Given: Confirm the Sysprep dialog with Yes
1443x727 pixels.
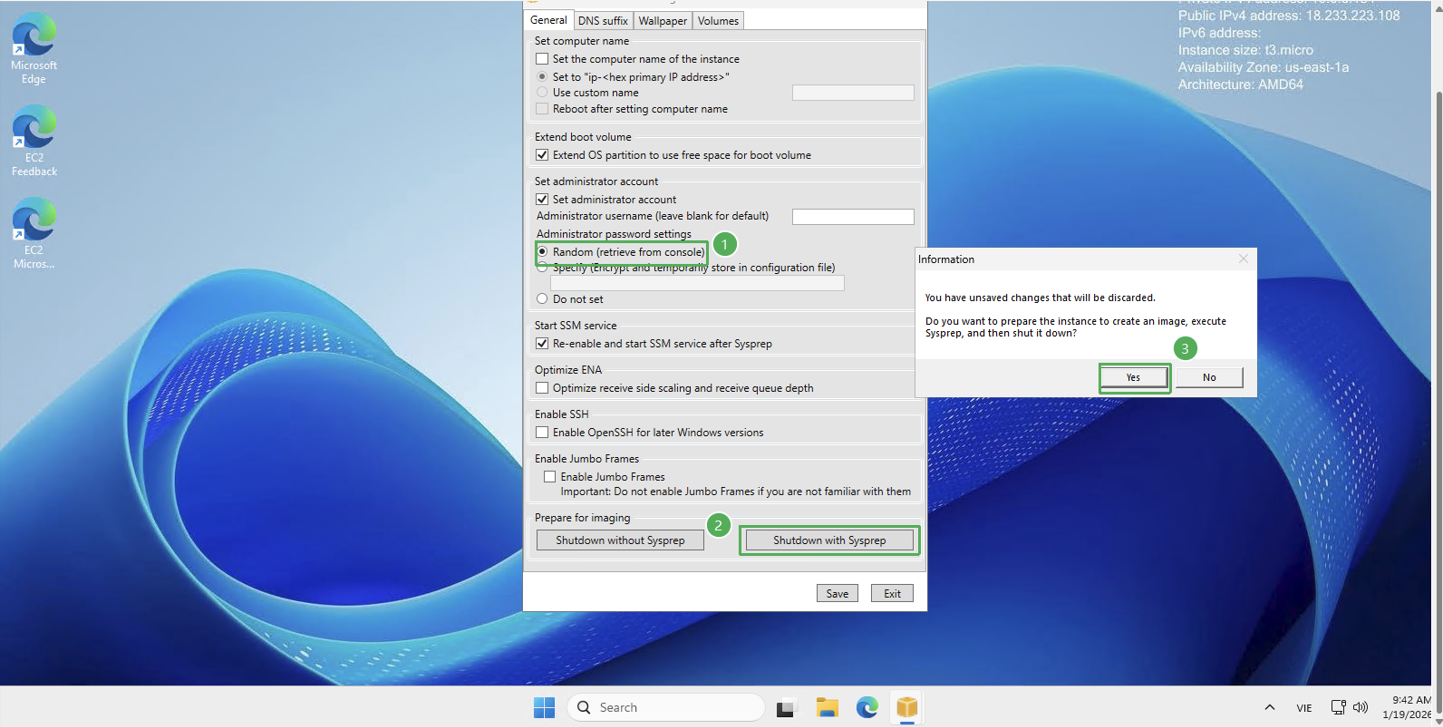Looking at the screenshot, I should (x=1134, y=377).
